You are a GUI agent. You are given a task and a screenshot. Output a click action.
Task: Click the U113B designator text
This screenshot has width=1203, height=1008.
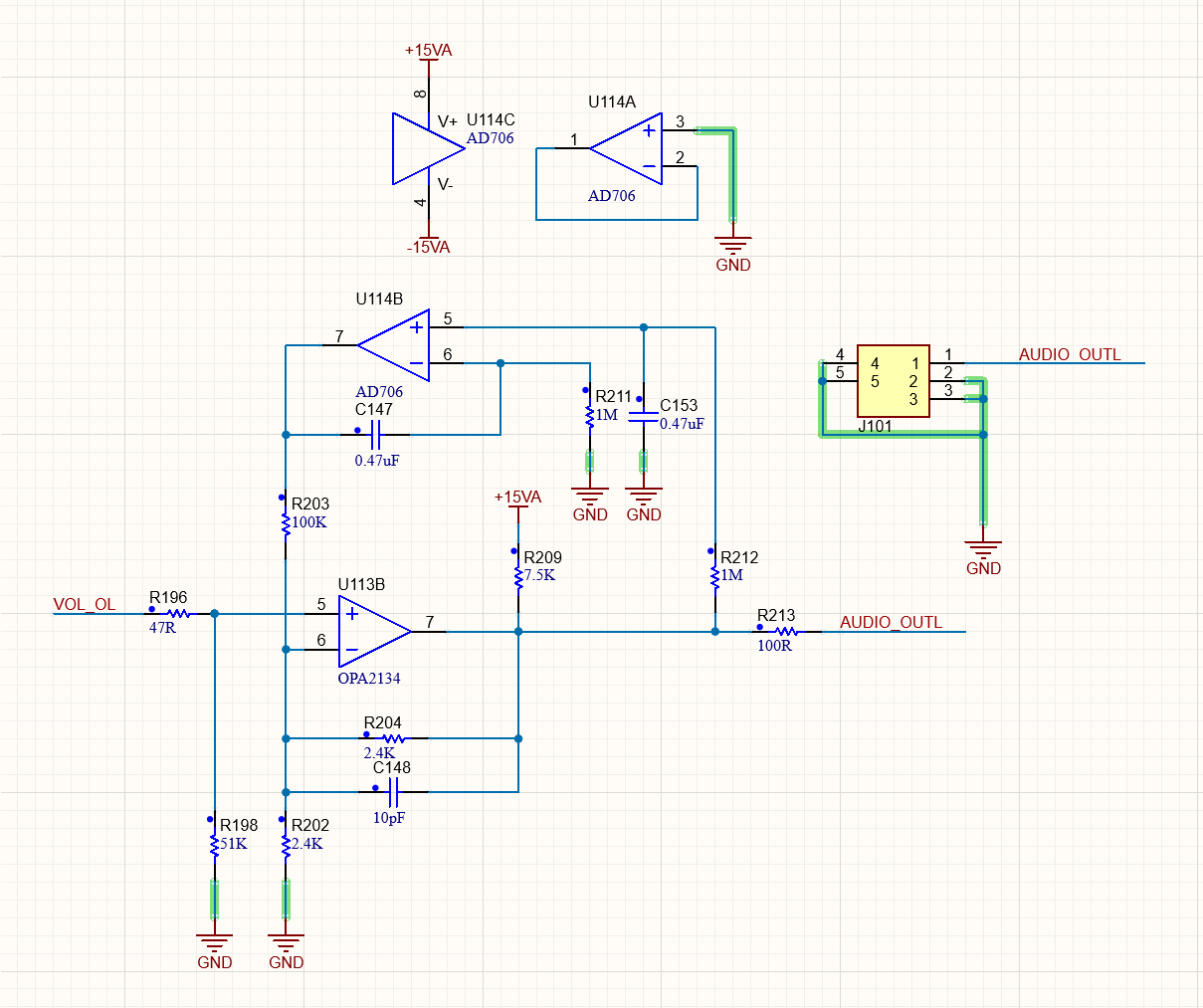361,584
